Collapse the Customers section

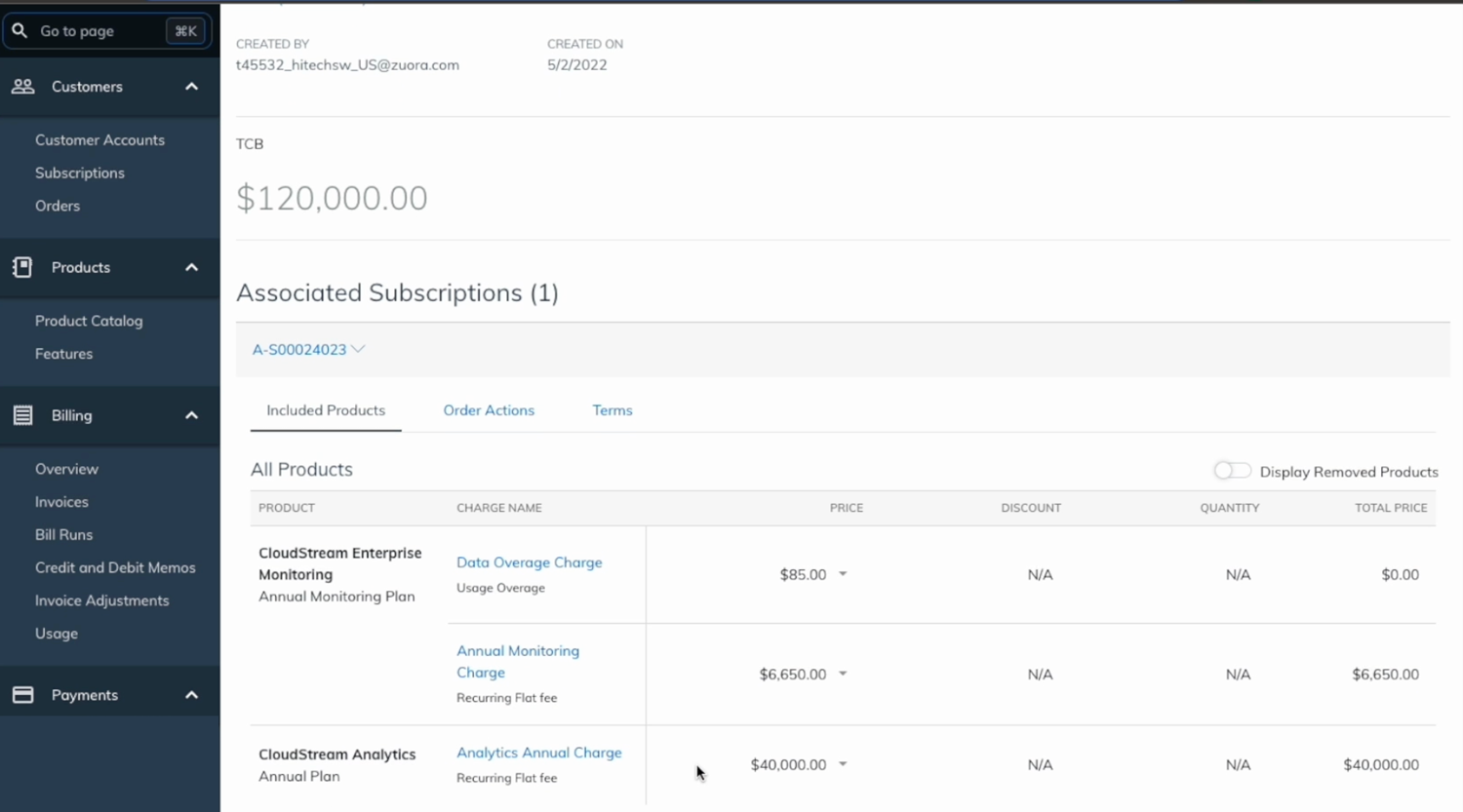click(191, 86)
